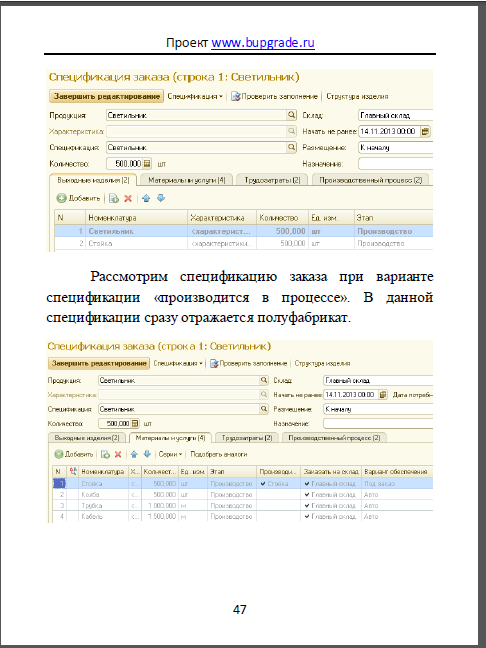Image resolution: width=486 pixels, height=648 pixels.
Task: Click Кабель cell in materials table
Action: click(x=103, y=517)
